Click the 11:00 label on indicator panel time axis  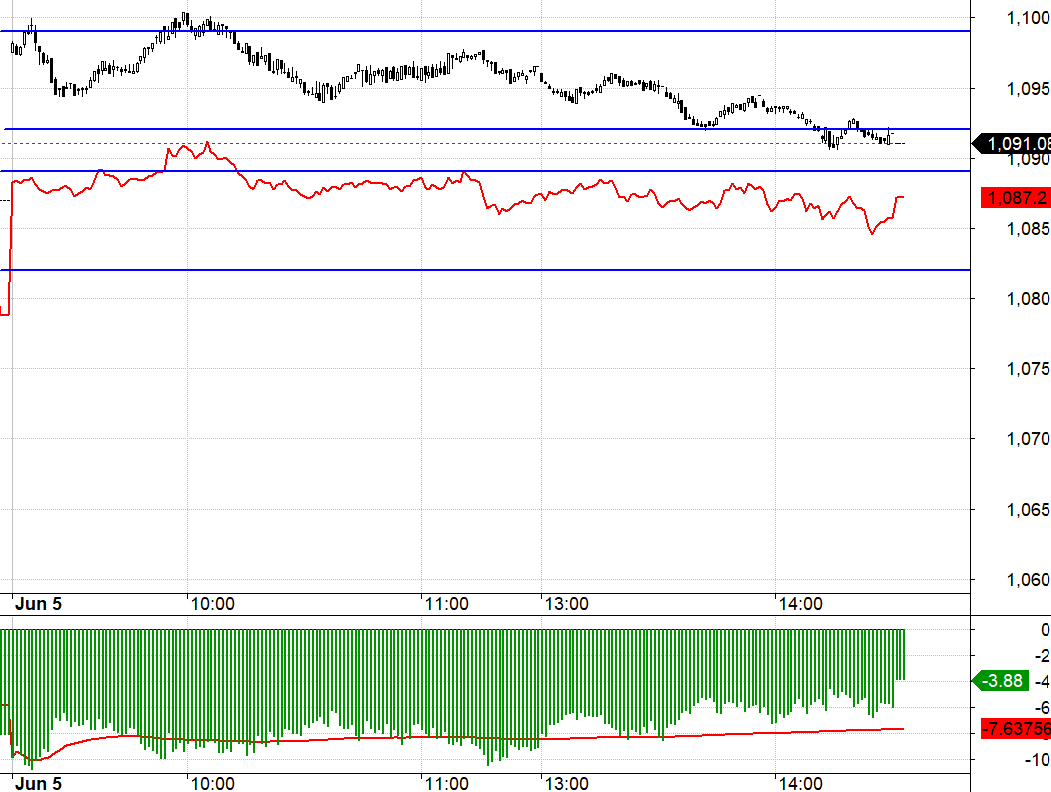[446, 783]
